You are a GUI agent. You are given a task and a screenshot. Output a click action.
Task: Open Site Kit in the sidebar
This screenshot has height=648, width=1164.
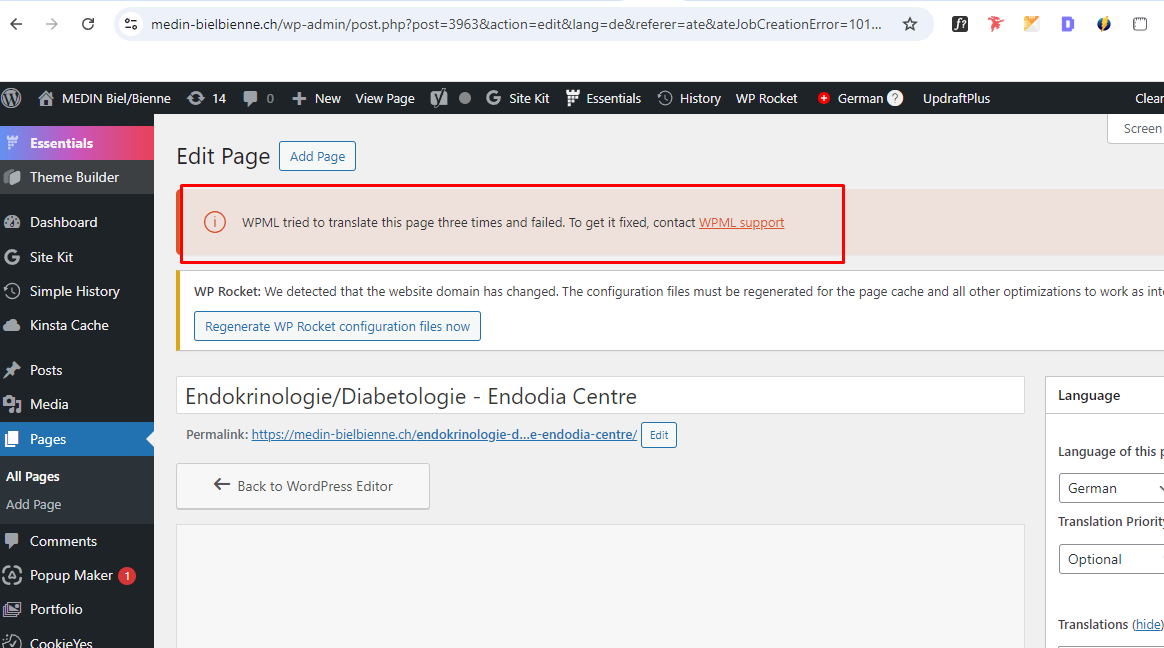click(x=76, y=257)
